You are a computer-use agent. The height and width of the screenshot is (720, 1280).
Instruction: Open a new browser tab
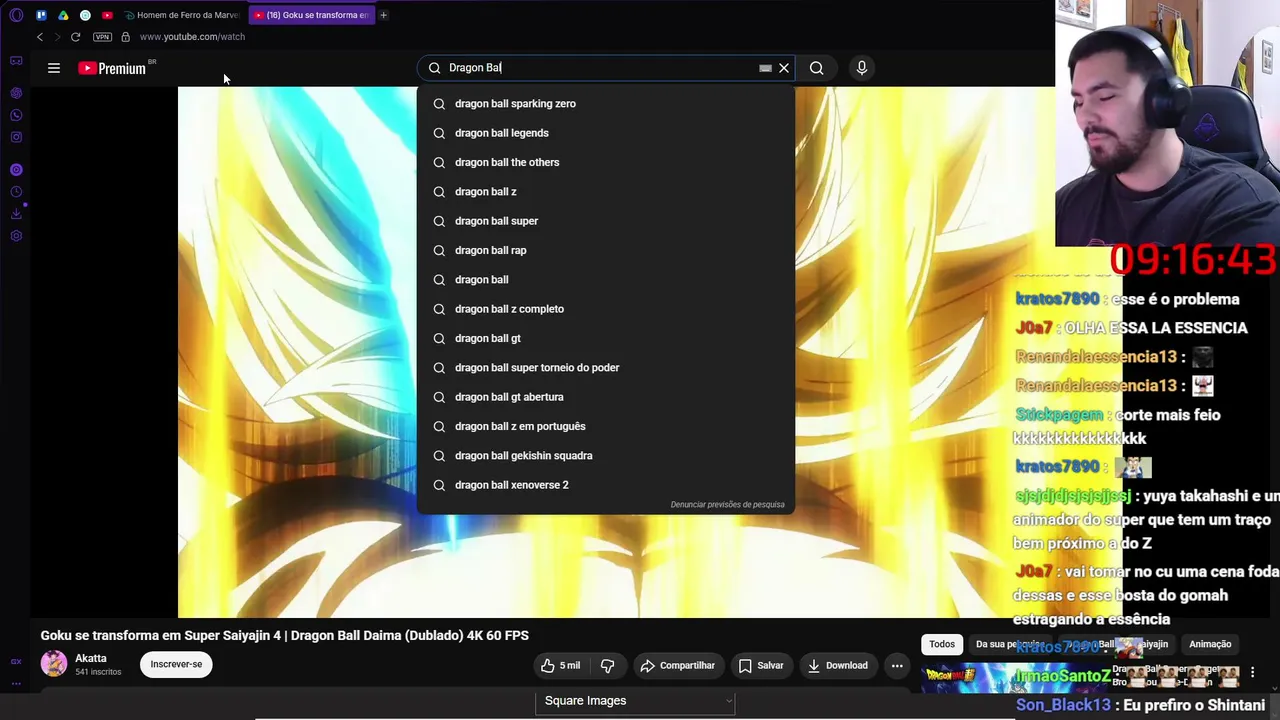pos(383,15)
